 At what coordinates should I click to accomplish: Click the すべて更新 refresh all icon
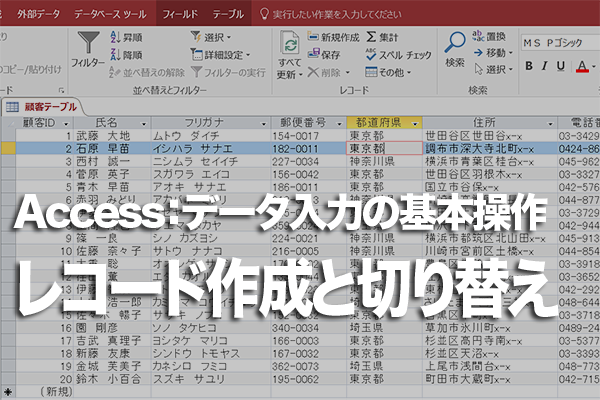(290, 43)
